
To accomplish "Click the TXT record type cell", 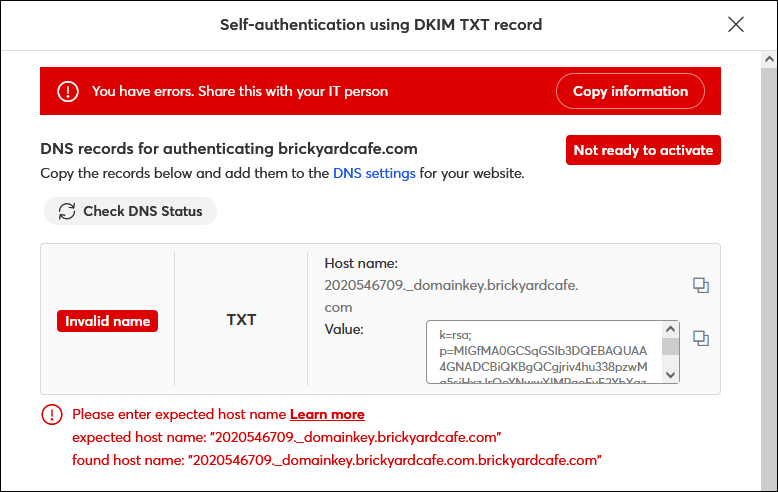I will (x=241, y=319).
